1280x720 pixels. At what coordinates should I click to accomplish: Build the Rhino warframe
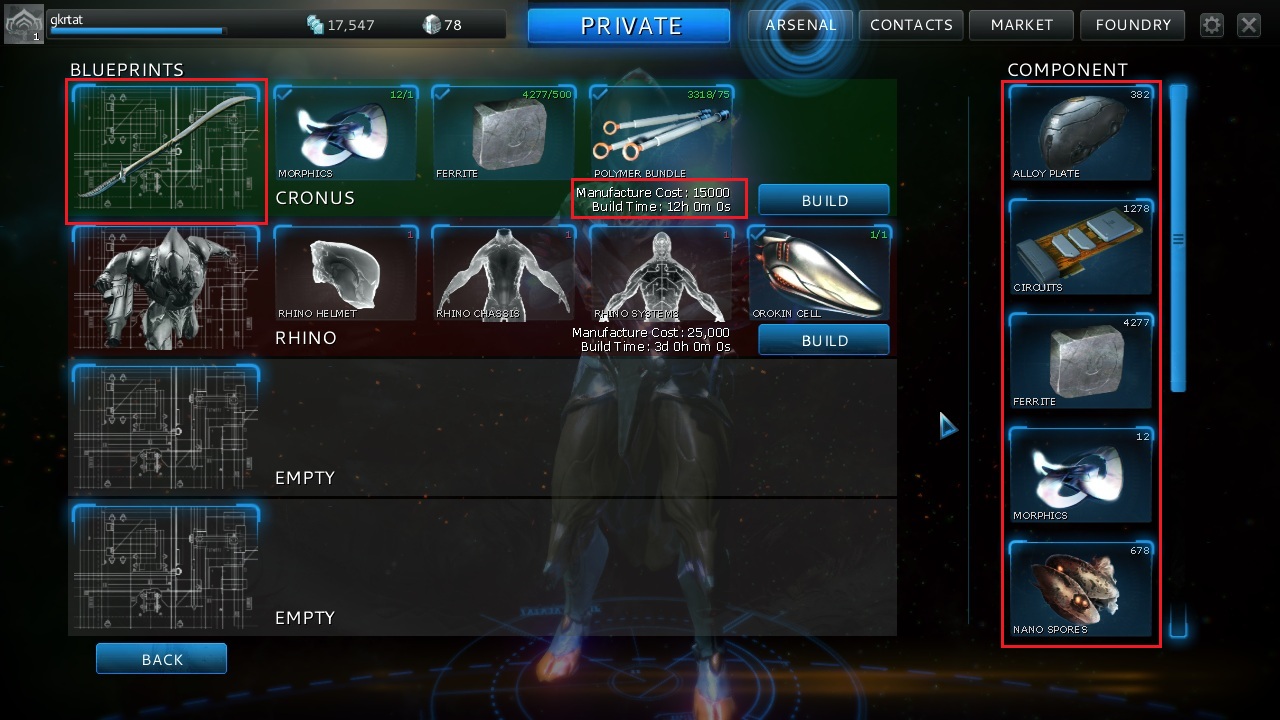[x=824, y=340]
